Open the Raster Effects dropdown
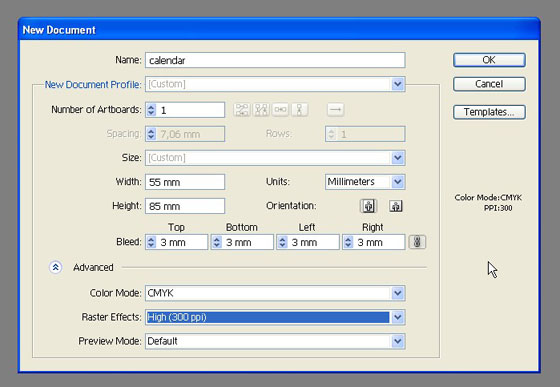This screenshot has width=560, height=387. click(398, 317)
